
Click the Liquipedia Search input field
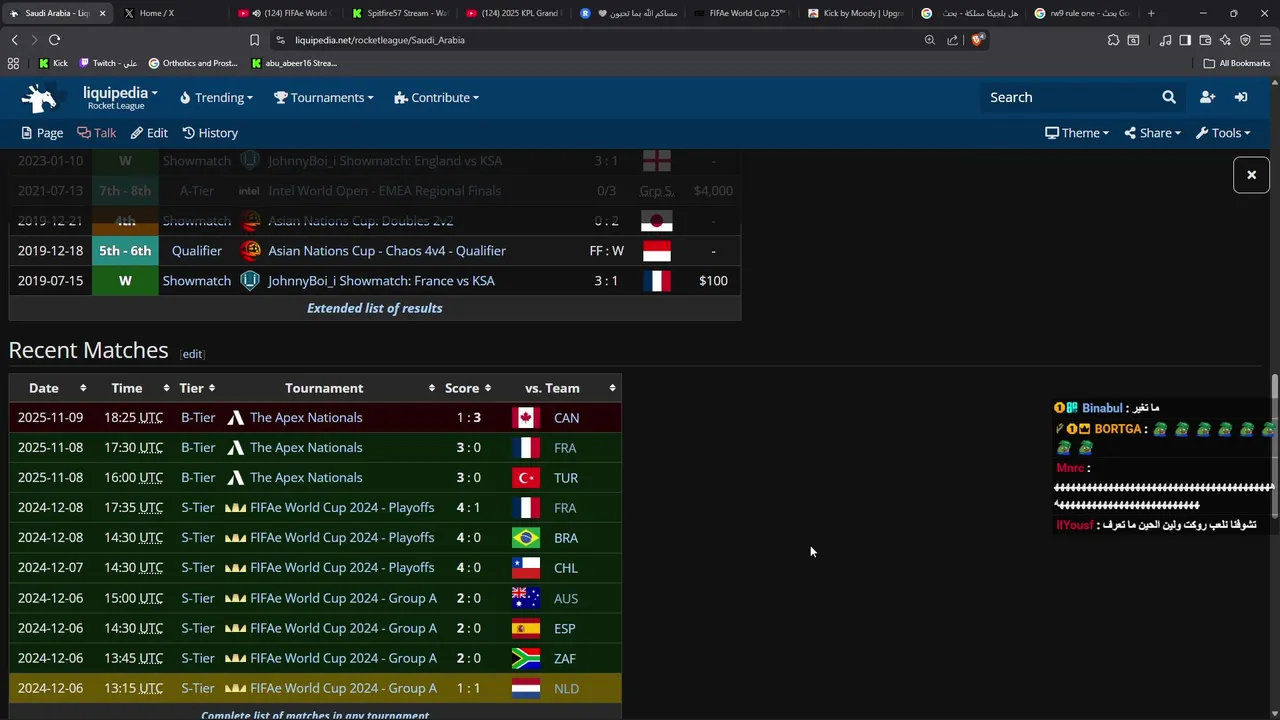(x=1068, y=97)
